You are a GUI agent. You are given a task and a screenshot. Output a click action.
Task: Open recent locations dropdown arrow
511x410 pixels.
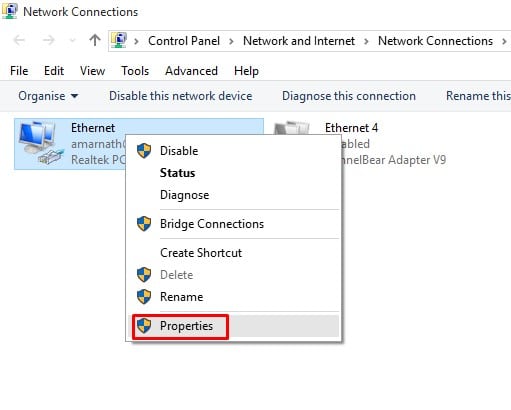72,41
